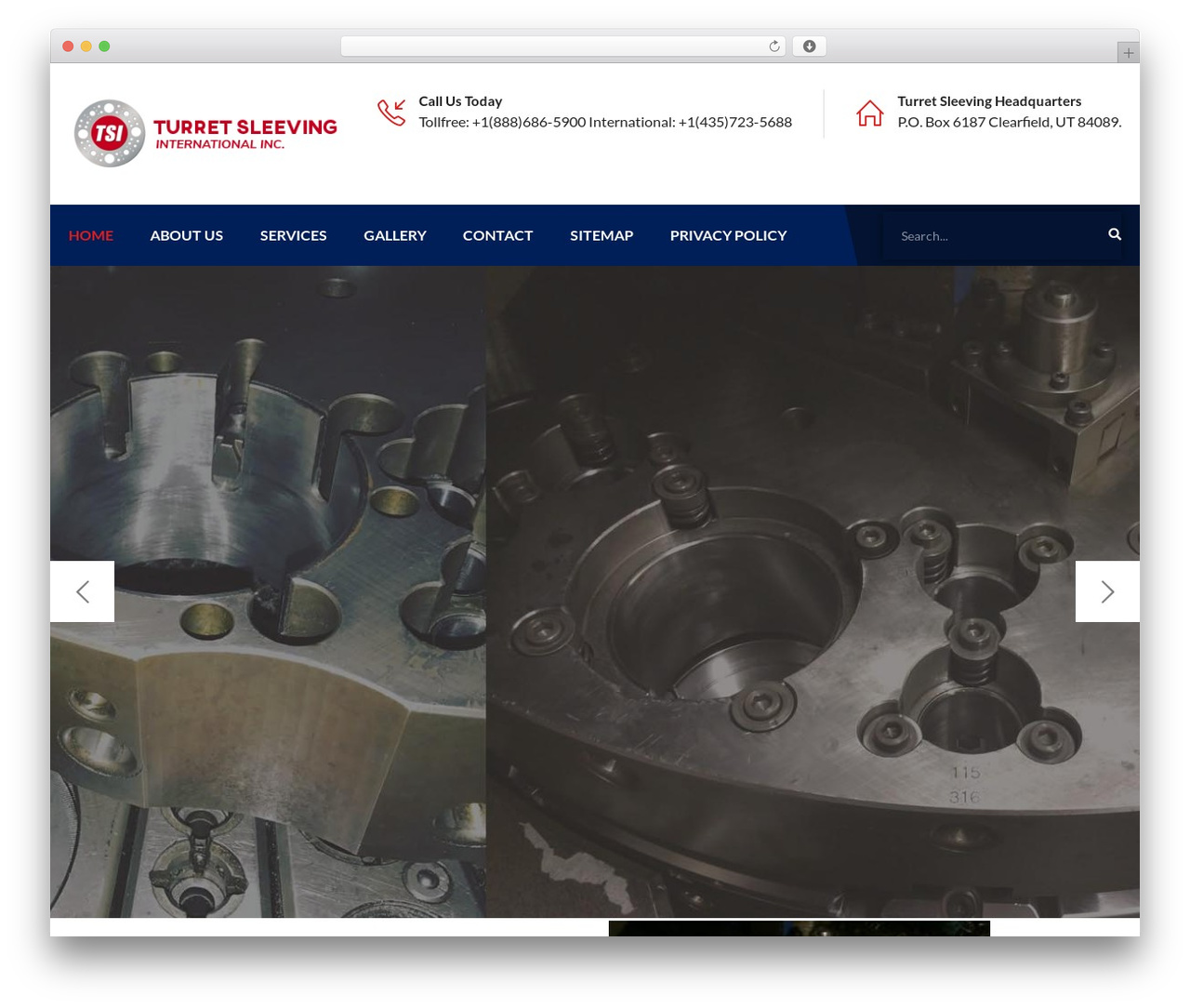
Task: Select the P.O. Box 6187 Clearfield address
Action: [x=1010, y=122]
